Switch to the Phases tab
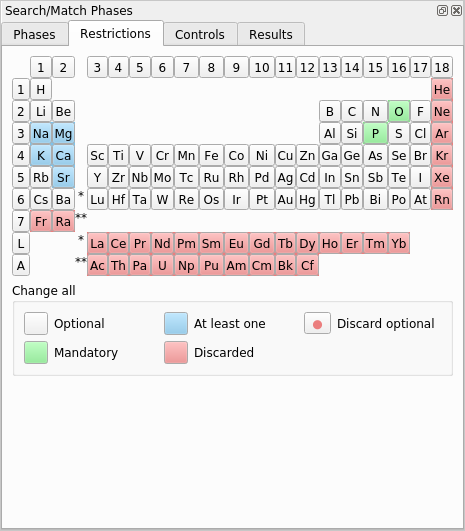 pos(34,34)
